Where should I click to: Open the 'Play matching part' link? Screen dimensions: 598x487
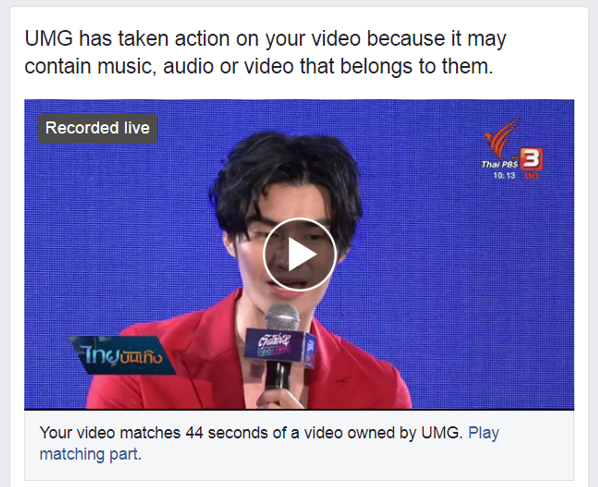(269, 443)
